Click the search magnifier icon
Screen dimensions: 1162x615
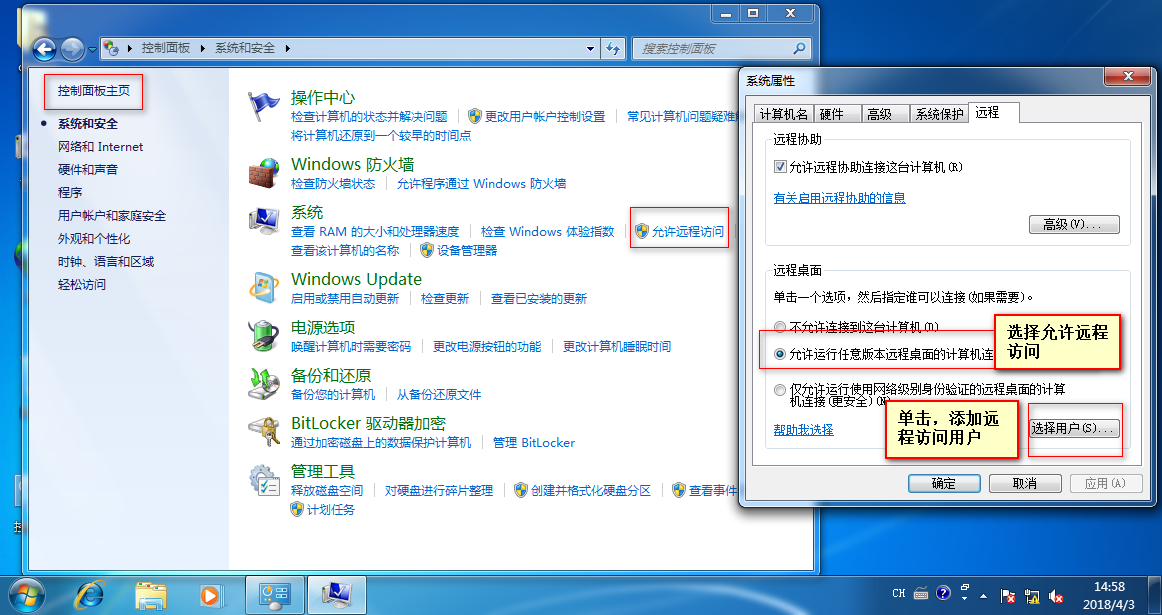point(799,48)
